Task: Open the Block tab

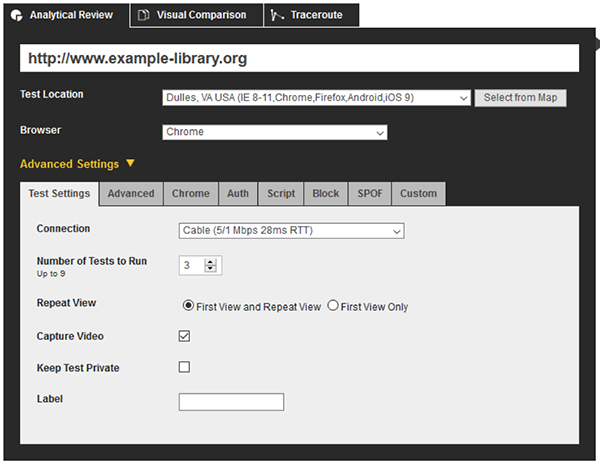Action: pyautogui.click(x=326, y=194)
